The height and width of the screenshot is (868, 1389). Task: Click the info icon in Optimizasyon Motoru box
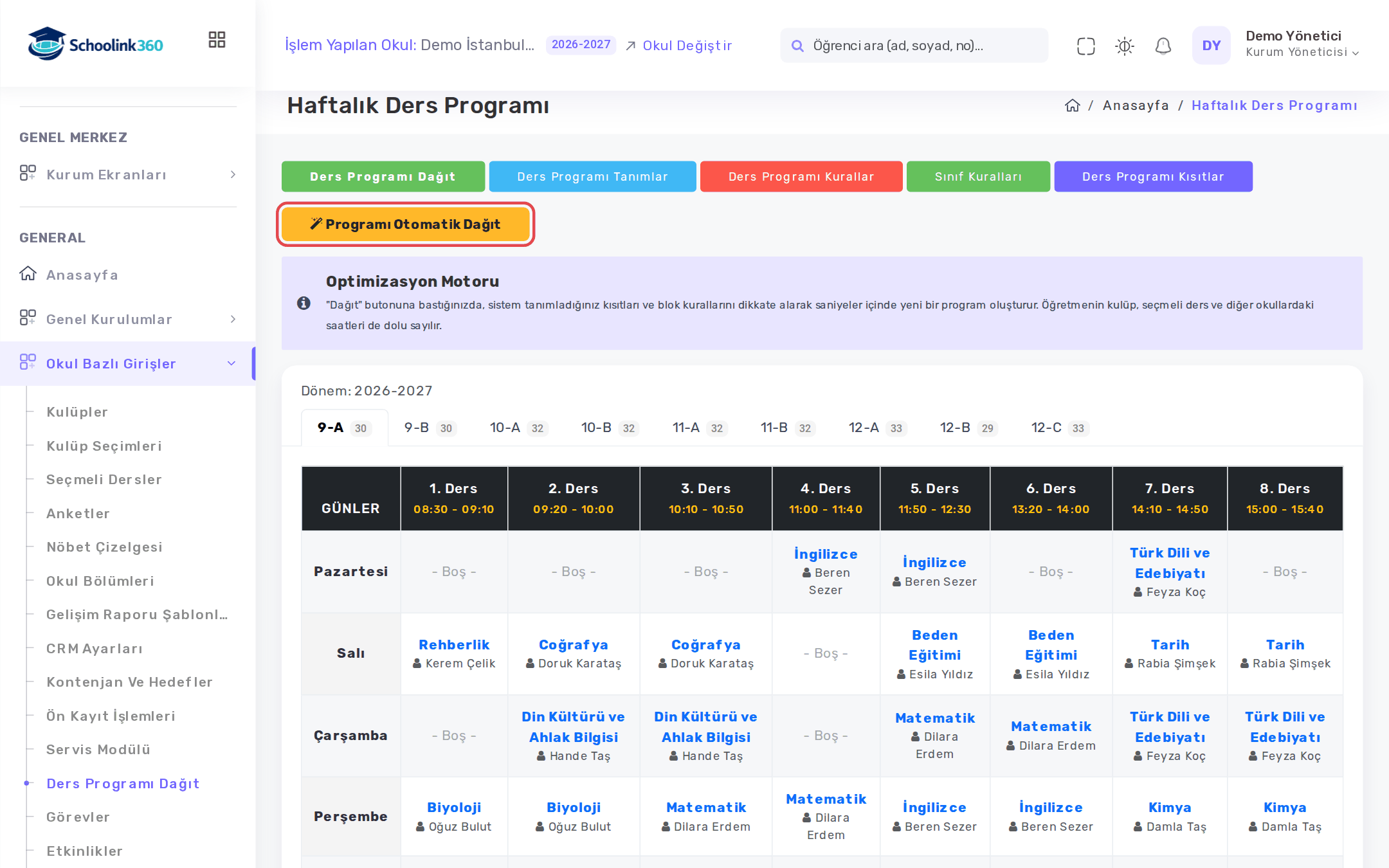point(304,303)
